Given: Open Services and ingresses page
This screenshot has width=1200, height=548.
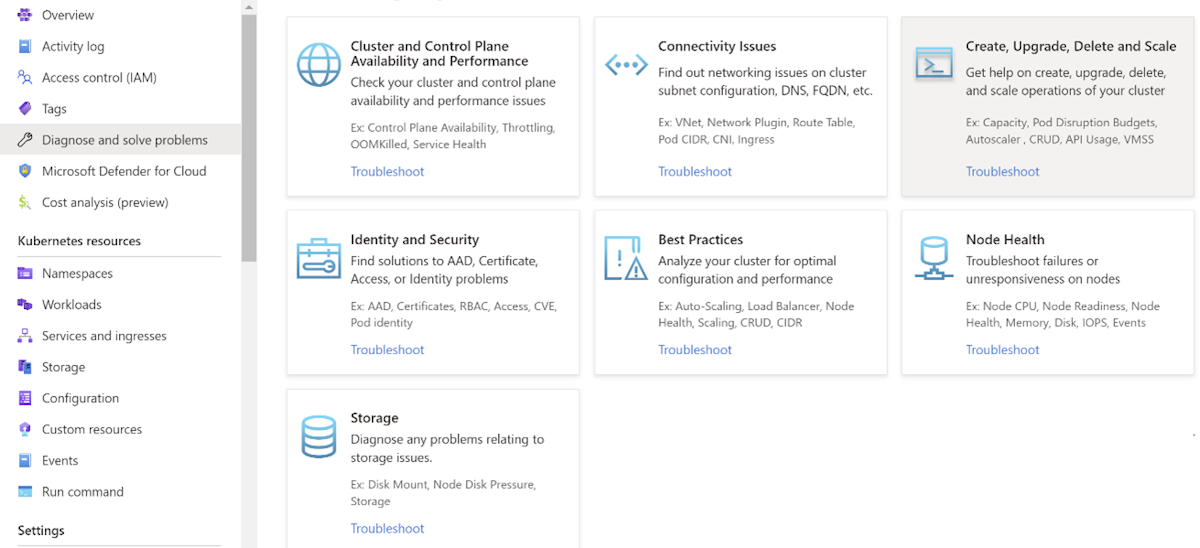Looking at the screenshot, I should pyautogui.click(x=104, y=336).
